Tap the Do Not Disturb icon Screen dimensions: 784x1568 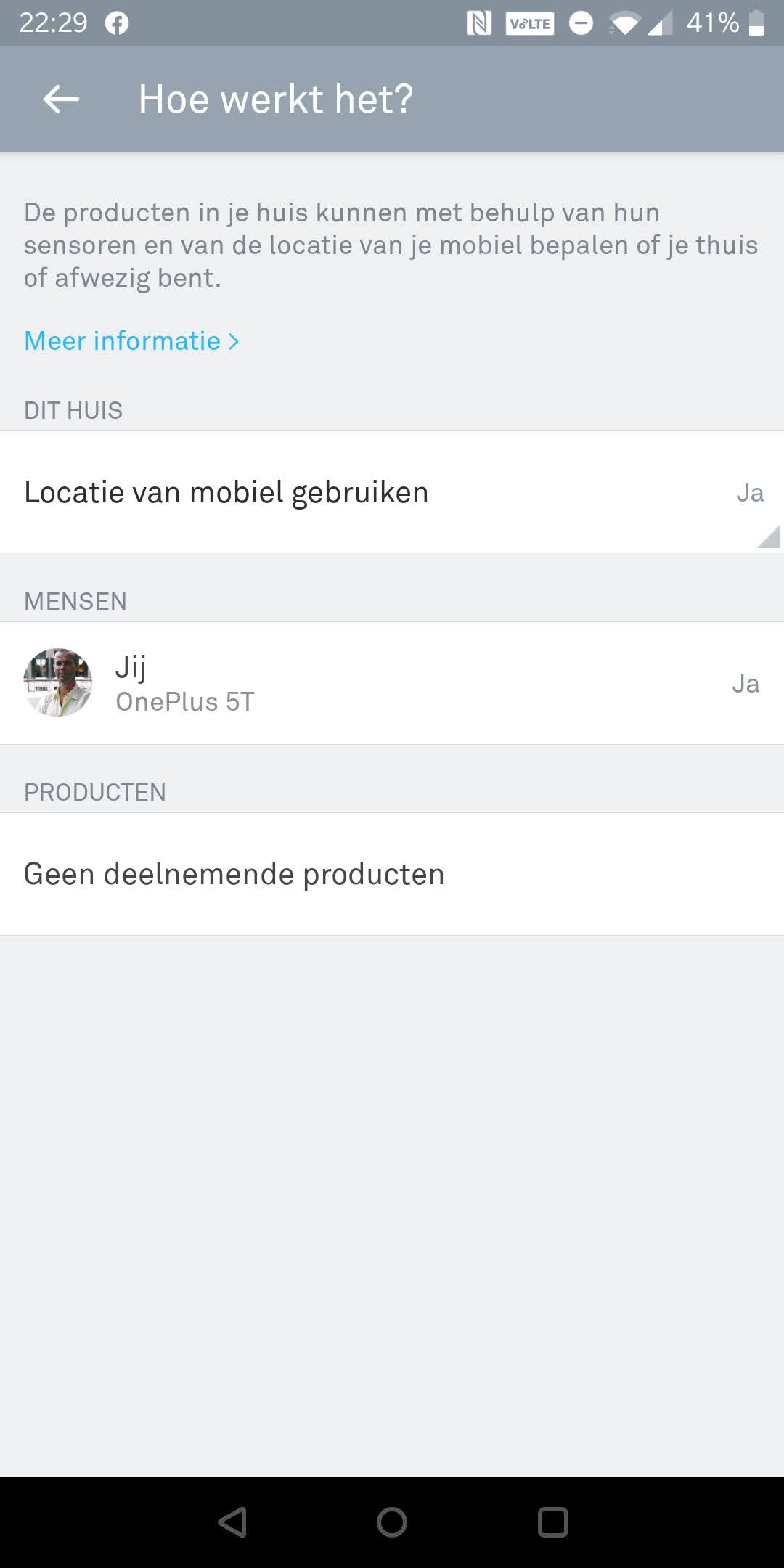click(580, 23)
